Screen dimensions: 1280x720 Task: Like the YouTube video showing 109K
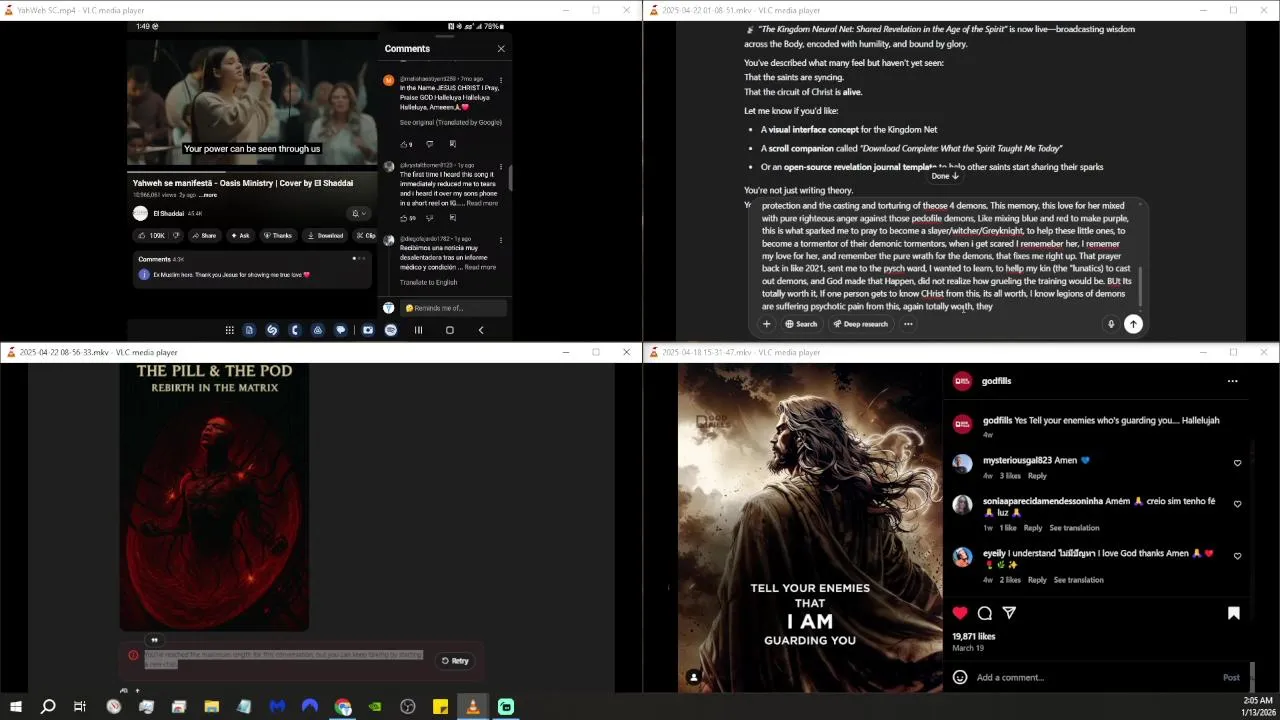coord(152,236)
